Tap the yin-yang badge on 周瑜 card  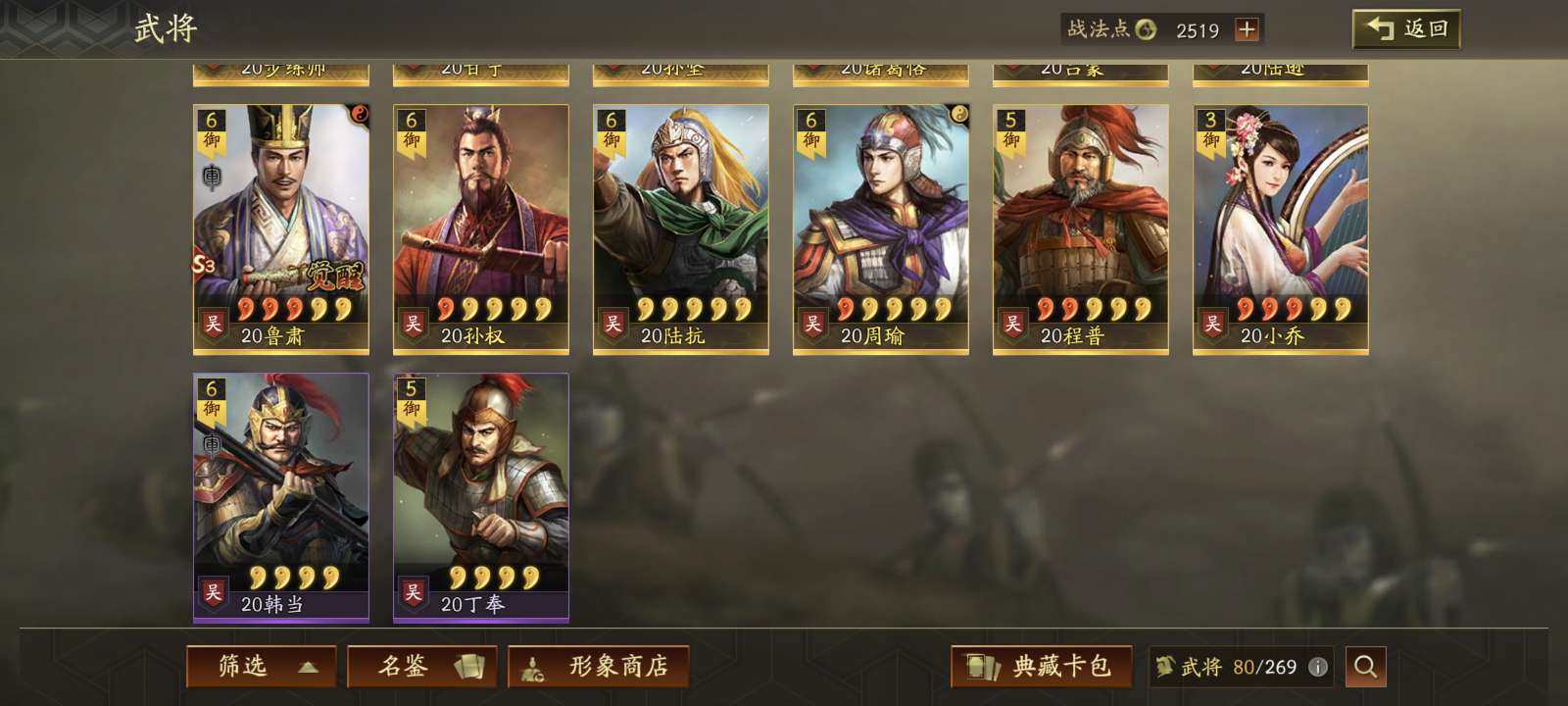(x=958, y=115)
